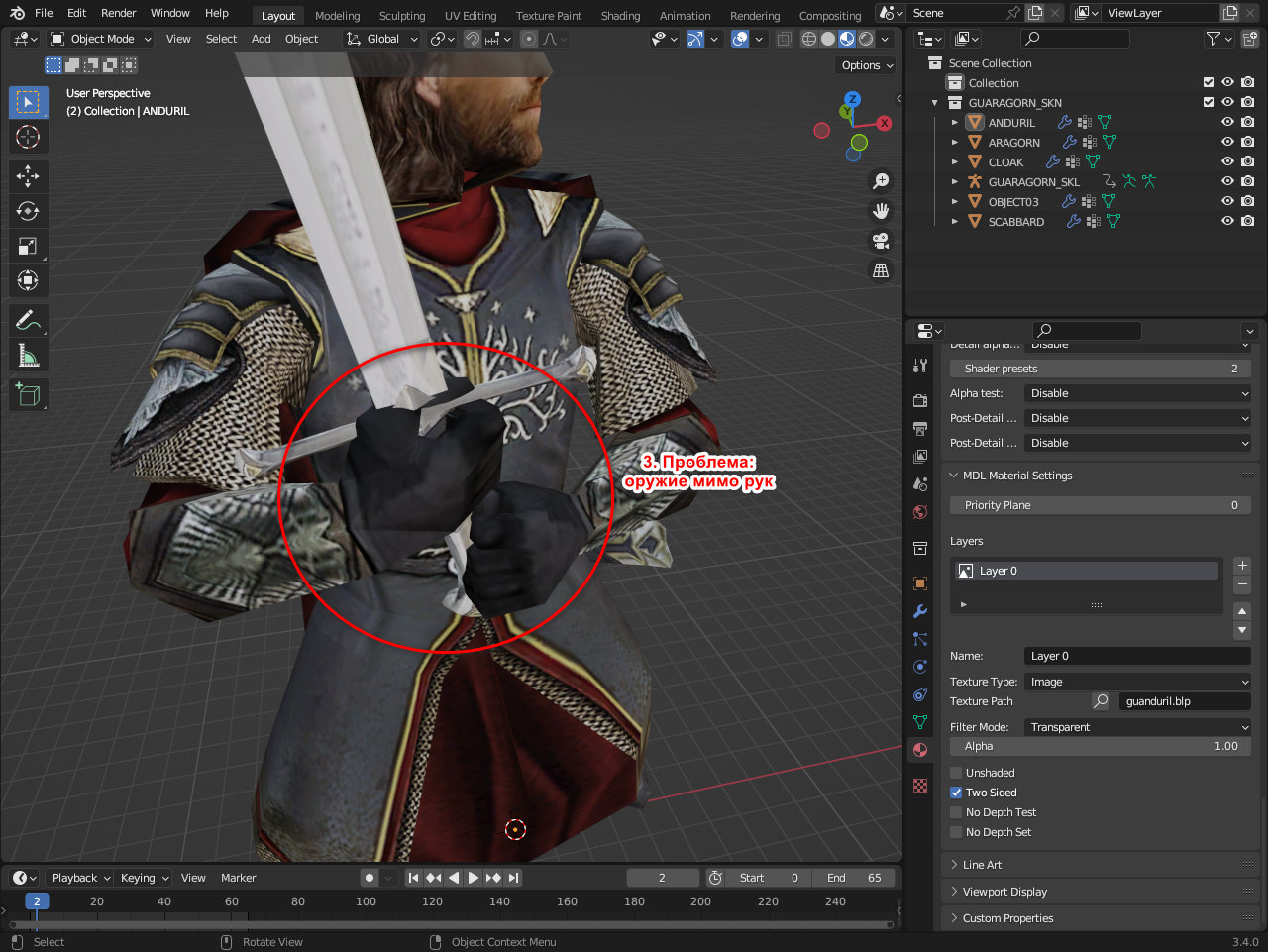The width and height of the screenshot is (1268, 952).
Task: Open the World properties tab
Action: [920, 512]
